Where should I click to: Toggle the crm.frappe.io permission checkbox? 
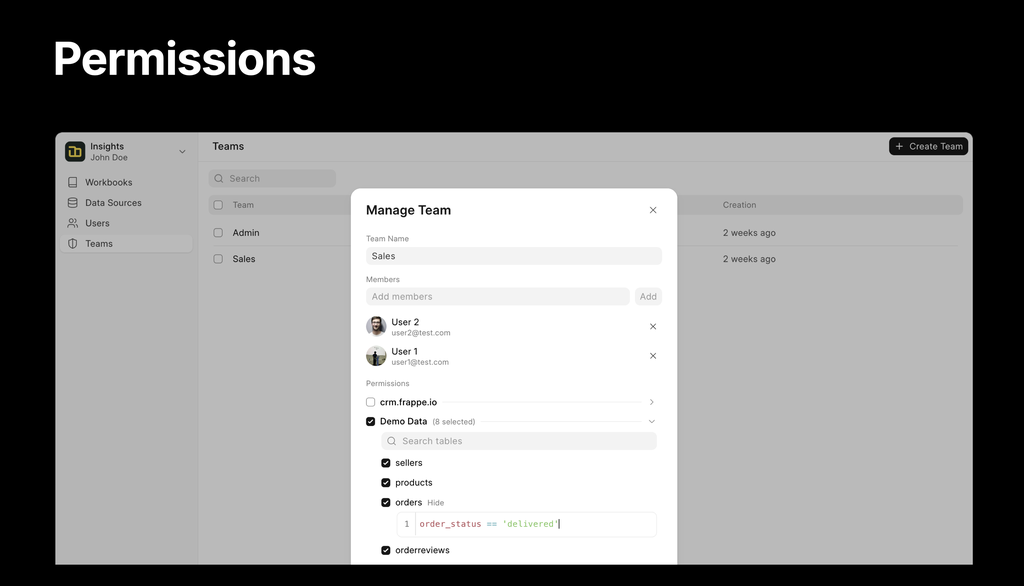coord(371,402)
